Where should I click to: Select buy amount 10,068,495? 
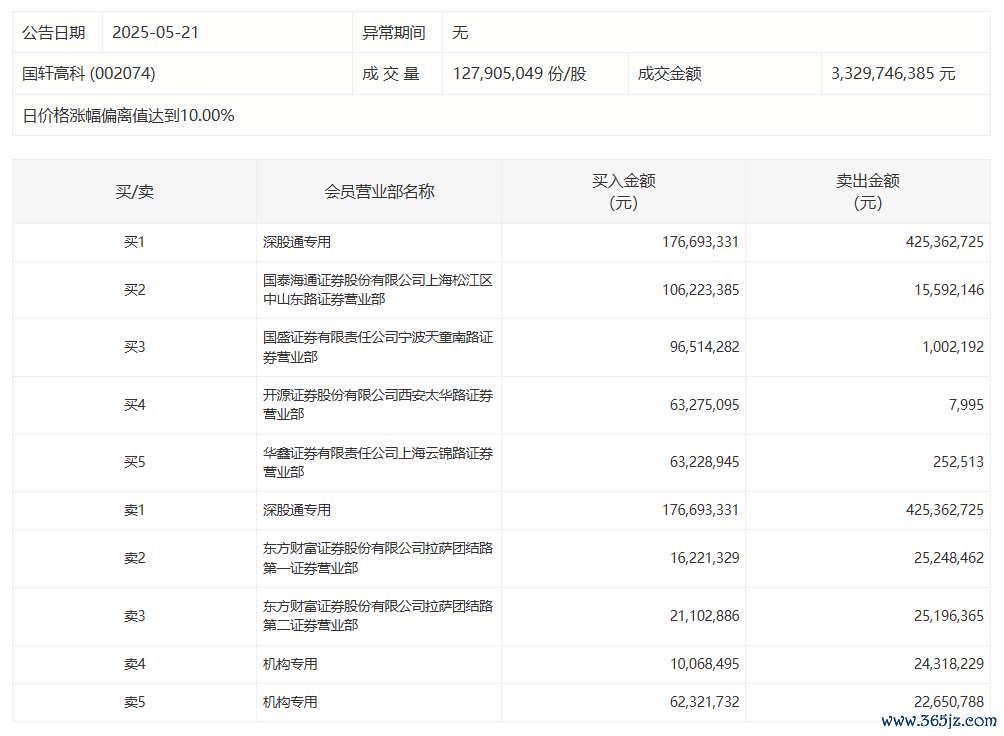[704, 664]
